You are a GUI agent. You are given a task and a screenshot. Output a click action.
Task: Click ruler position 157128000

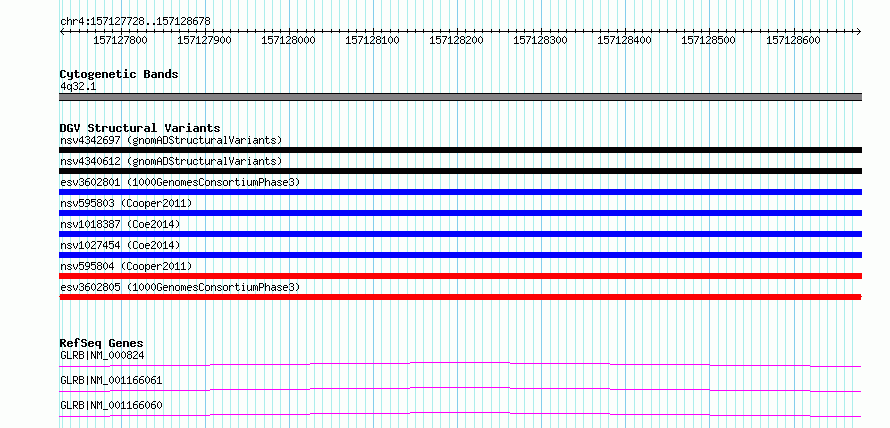[x=288, y=40]
